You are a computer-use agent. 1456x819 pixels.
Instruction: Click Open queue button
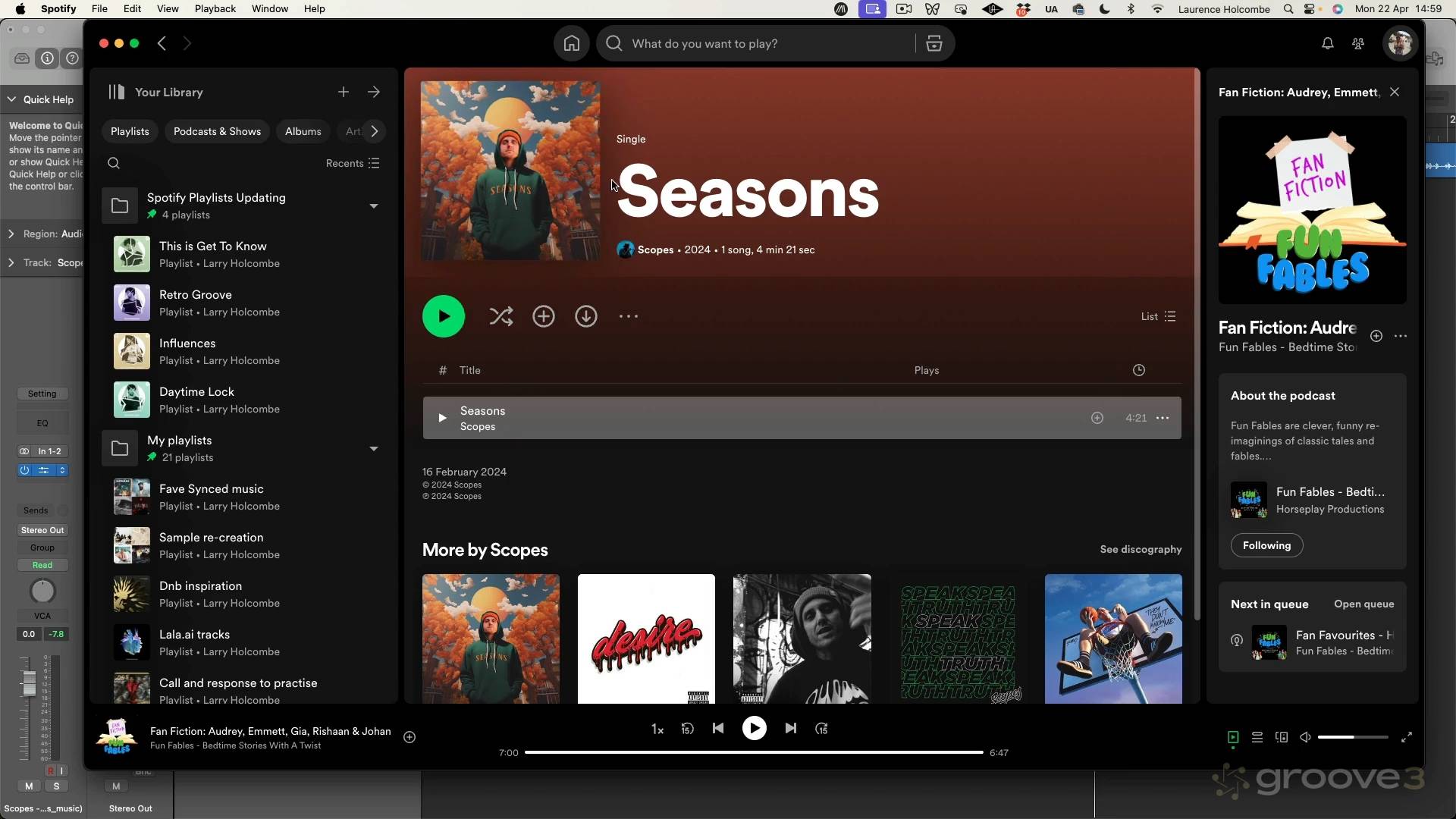pyautogui.click(x=1363, y=604)
